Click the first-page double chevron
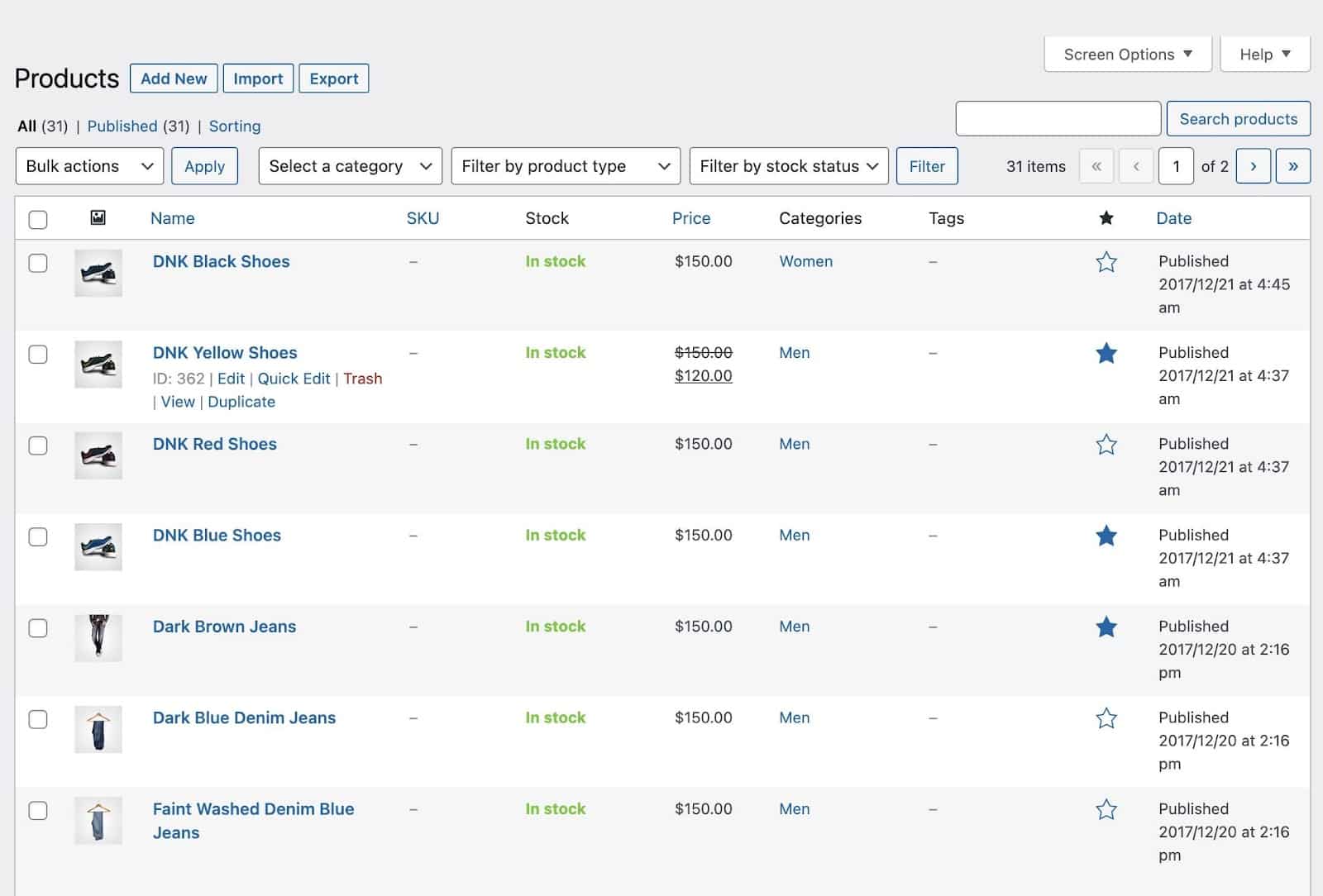Viewport: 1323px width, 896px height. click(1096, 166)
